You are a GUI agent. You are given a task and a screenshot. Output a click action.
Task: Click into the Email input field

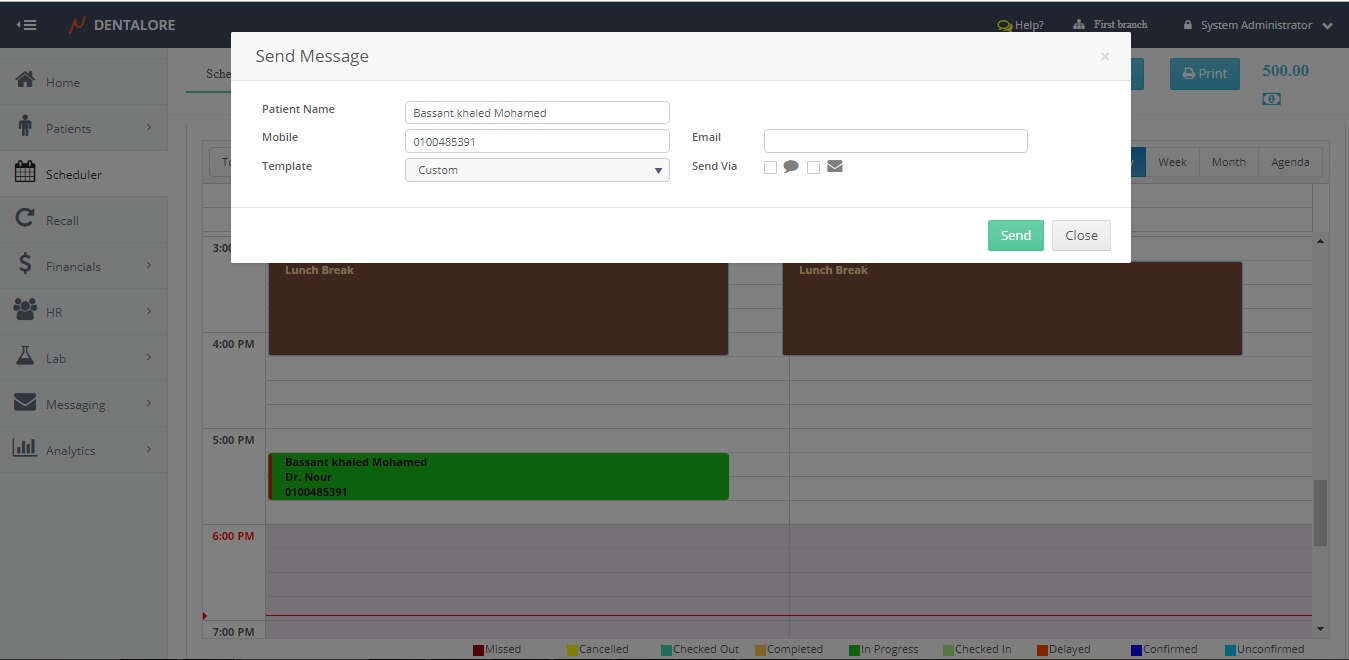click(895, 141)
